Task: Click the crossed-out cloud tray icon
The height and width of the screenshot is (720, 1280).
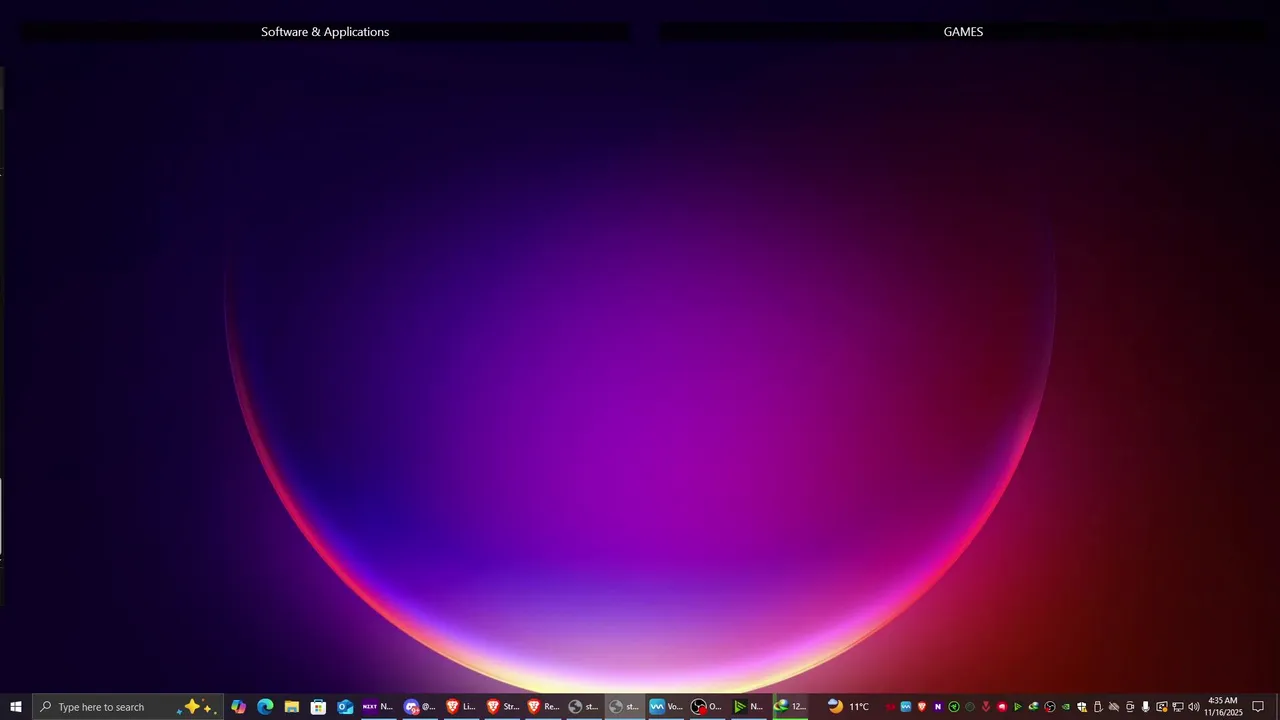Action: [1114, 707]
